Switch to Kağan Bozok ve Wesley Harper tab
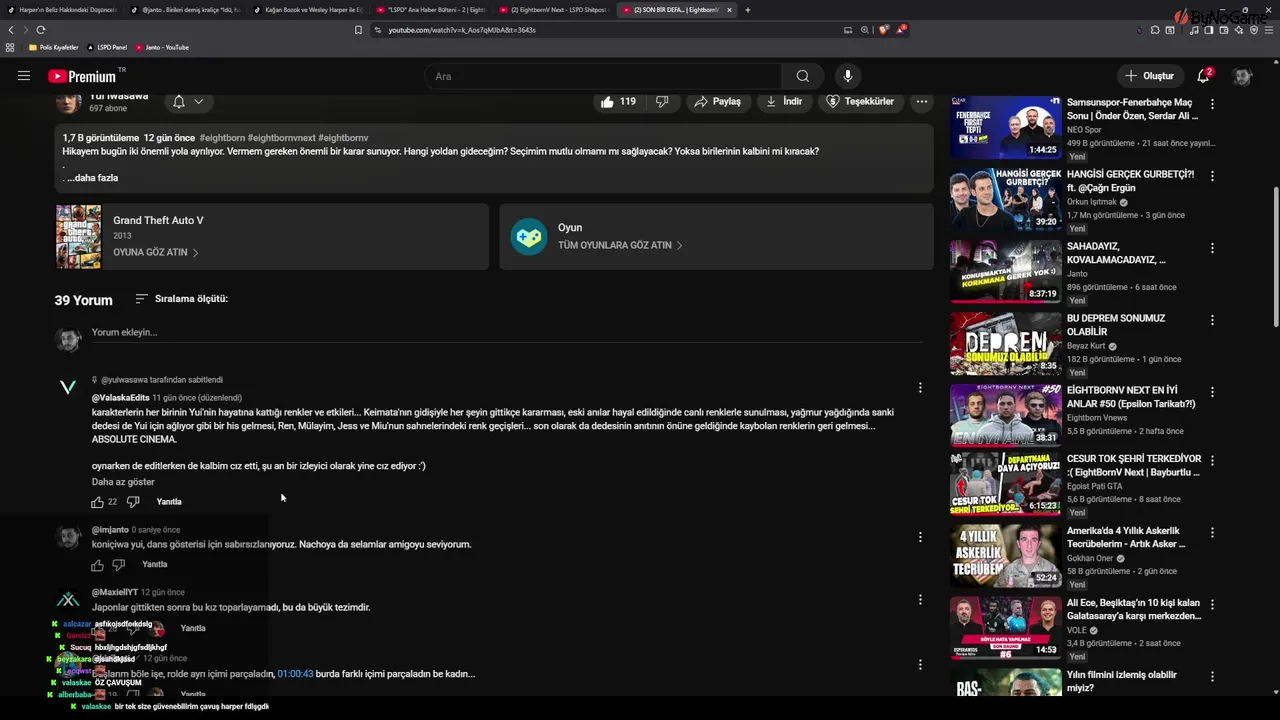 pyautogui.click(x=309, y=10)
